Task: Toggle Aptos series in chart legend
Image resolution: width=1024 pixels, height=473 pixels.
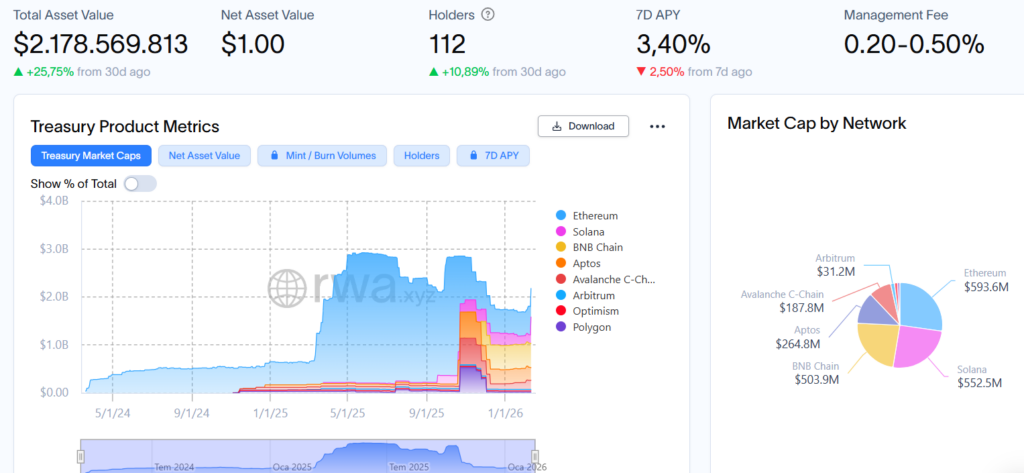Action: (578, 263)
